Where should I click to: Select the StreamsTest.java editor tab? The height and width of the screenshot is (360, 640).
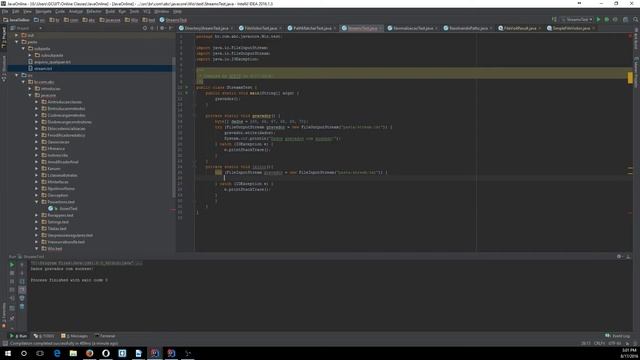point(362,28)
